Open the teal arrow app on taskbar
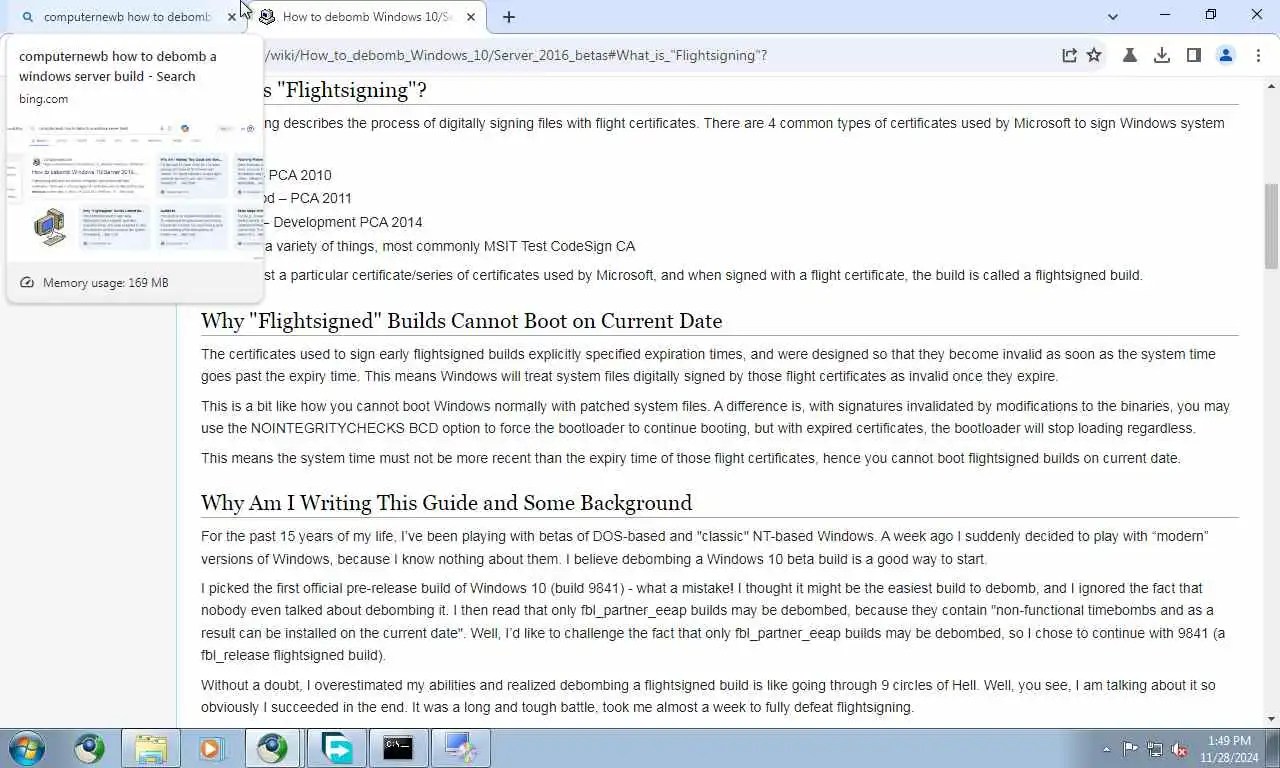Viewport: 1280px width, 768px height. (x=337, y=748)
